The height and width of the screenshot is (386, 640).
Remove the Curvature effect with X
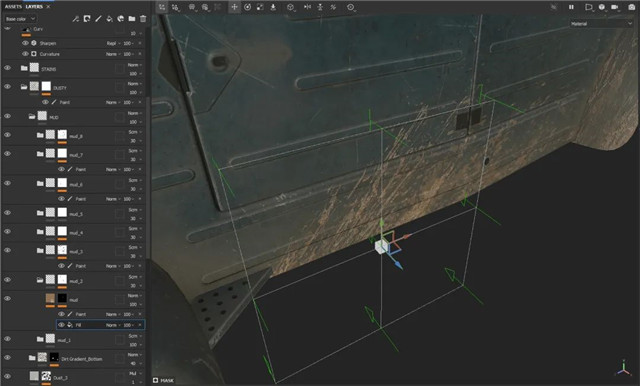(140, 54)
